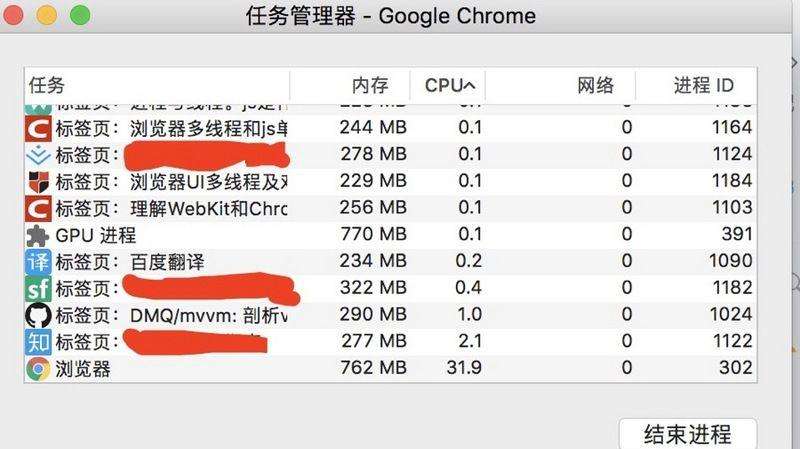
Task: Sort by the 进程 ID column header
Action: pyautogui.click(x=703, y=85)
